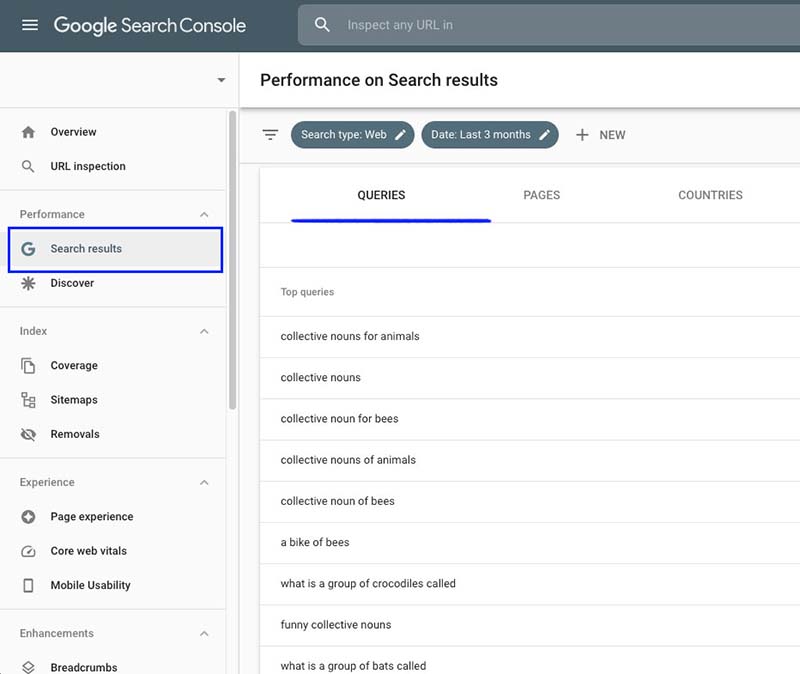Click the URL inspection magnifier icon
This screenshot has height=674, width=800.
(x=28, y=166)
